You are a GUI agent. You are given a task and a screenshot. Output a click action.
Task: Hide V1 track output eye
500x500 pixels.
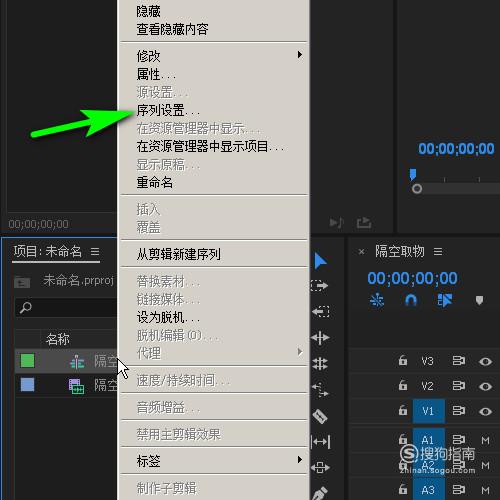pyautogui.click(x=485, y=412)
